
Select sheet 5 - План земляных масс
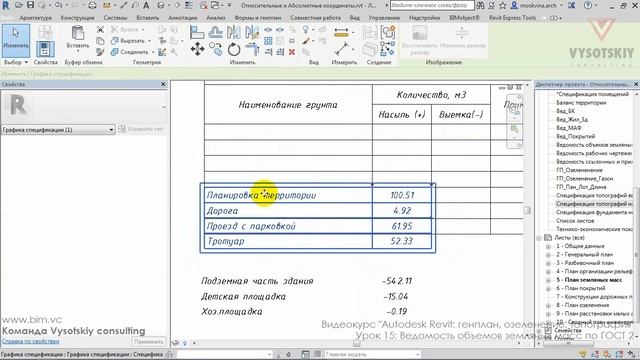tap(589, 280)
